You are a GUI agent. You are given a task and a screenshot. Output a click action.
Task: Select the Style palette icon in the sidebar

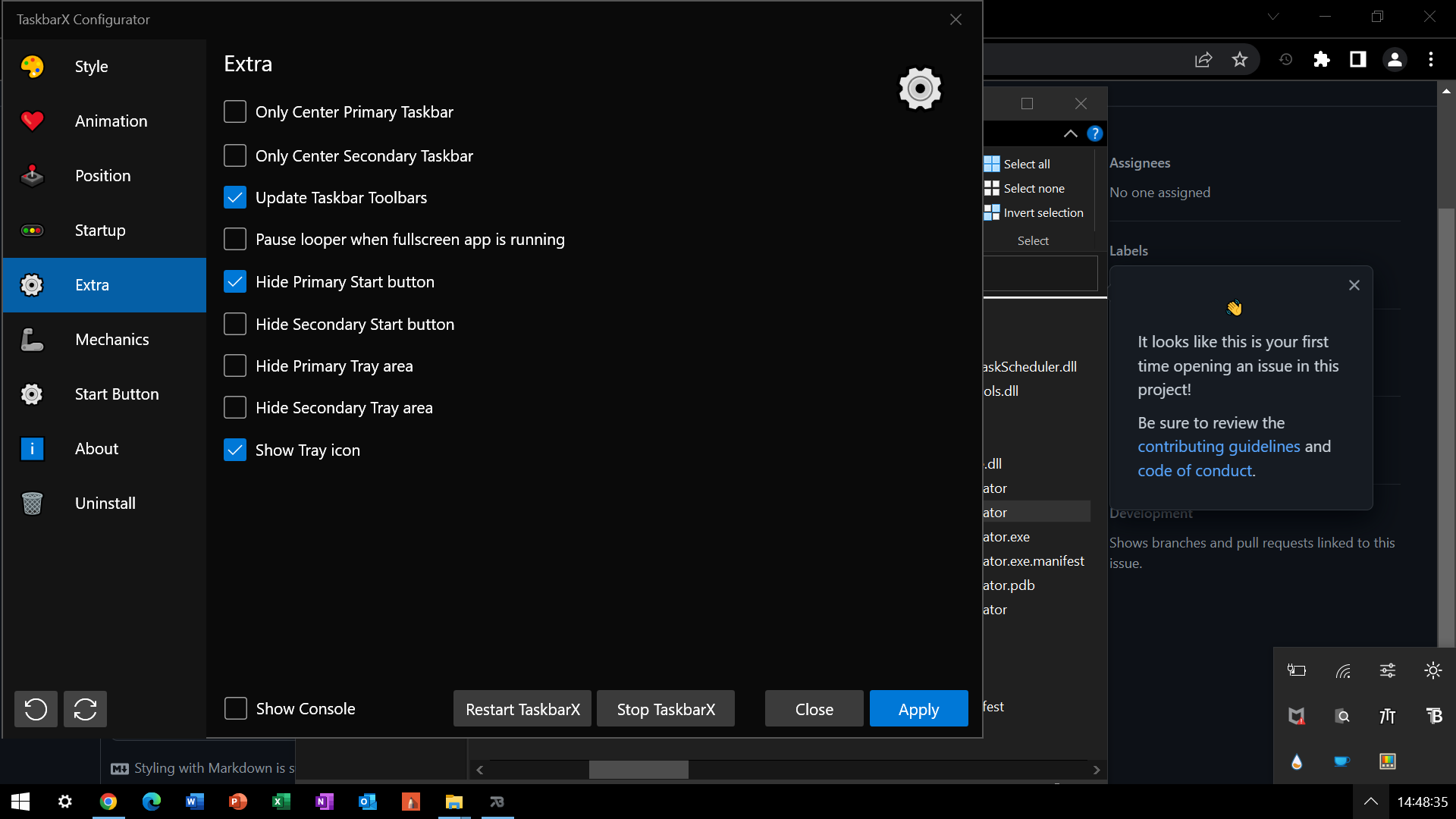click(32, 66)
